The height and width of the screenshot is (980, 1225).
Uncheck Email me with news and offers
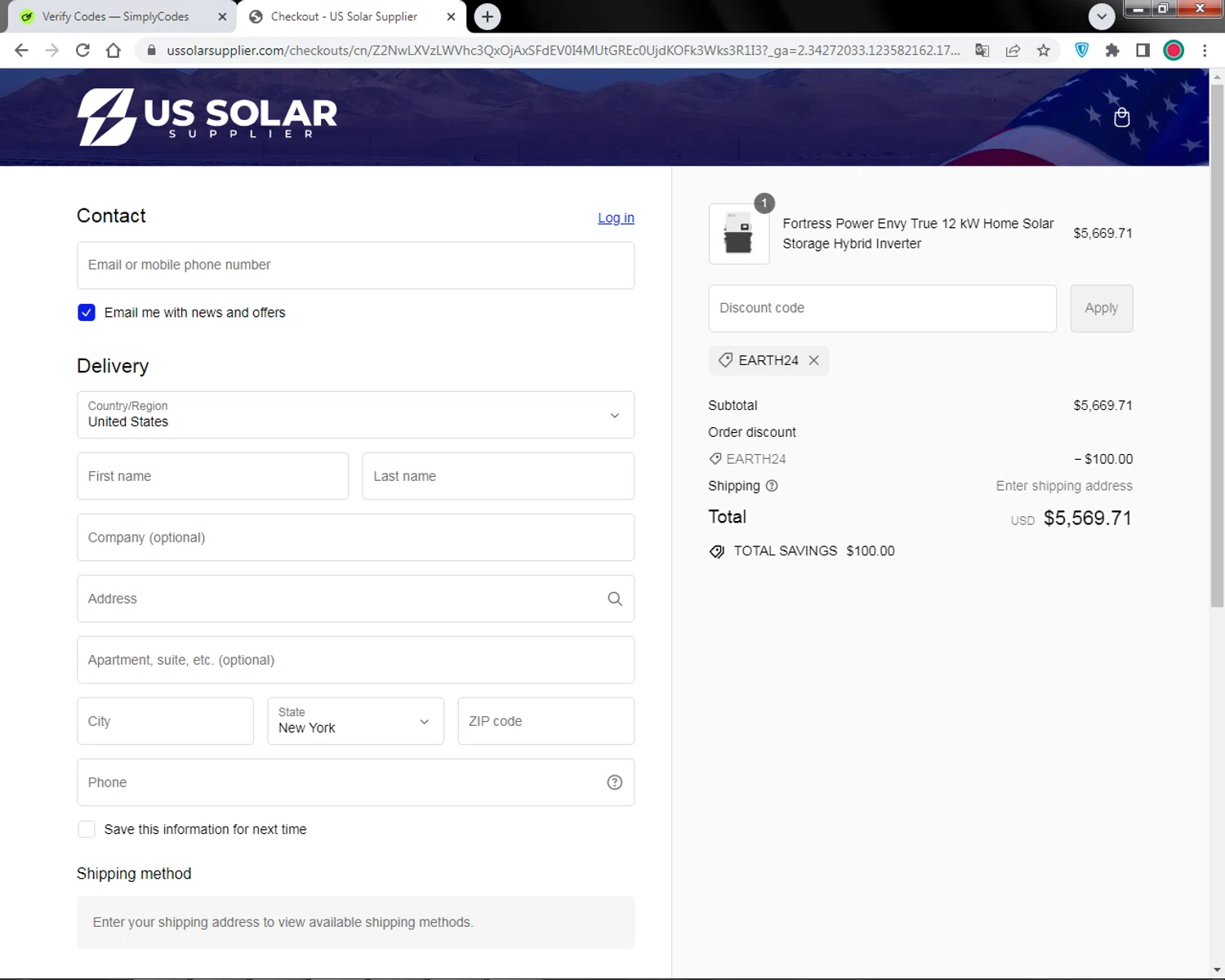87,313
